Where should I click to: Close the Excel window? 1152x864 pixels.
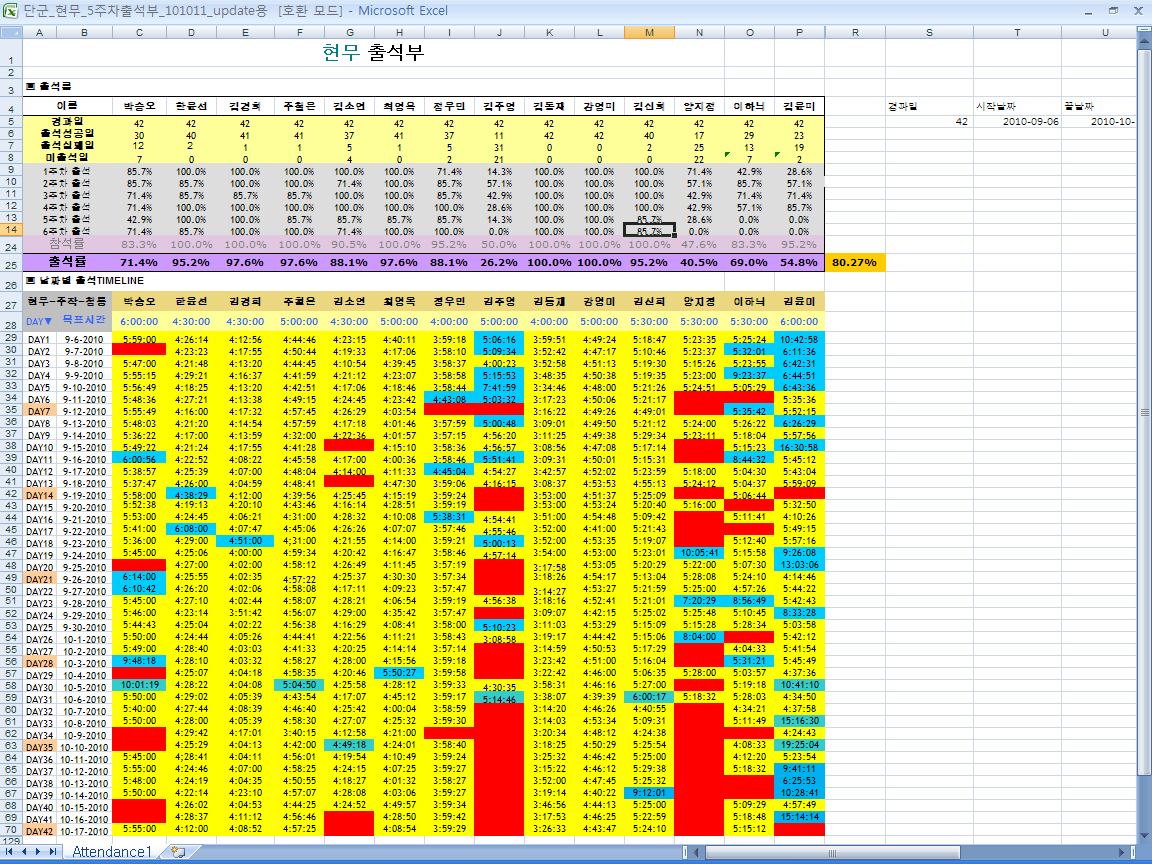tap(1138, 10)
